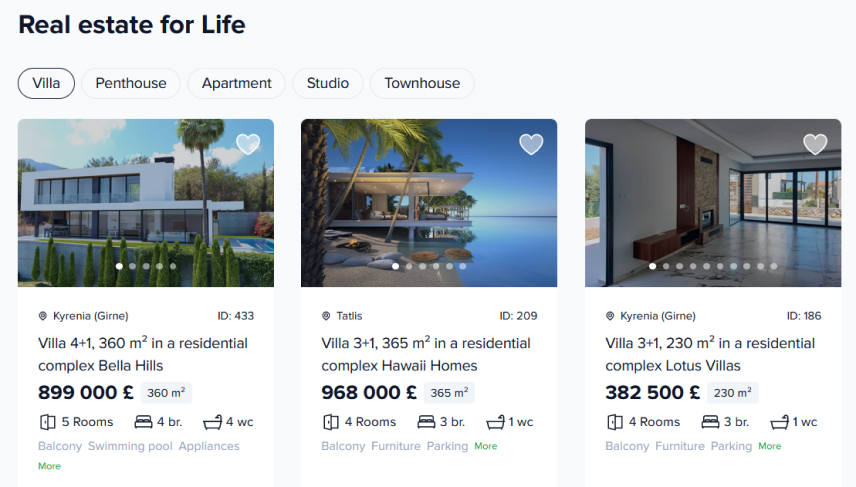Screen dimensions: 856x487
Task: Favorite the Hawaii Homes villa heart icon
Action: (x=531, y=144)
